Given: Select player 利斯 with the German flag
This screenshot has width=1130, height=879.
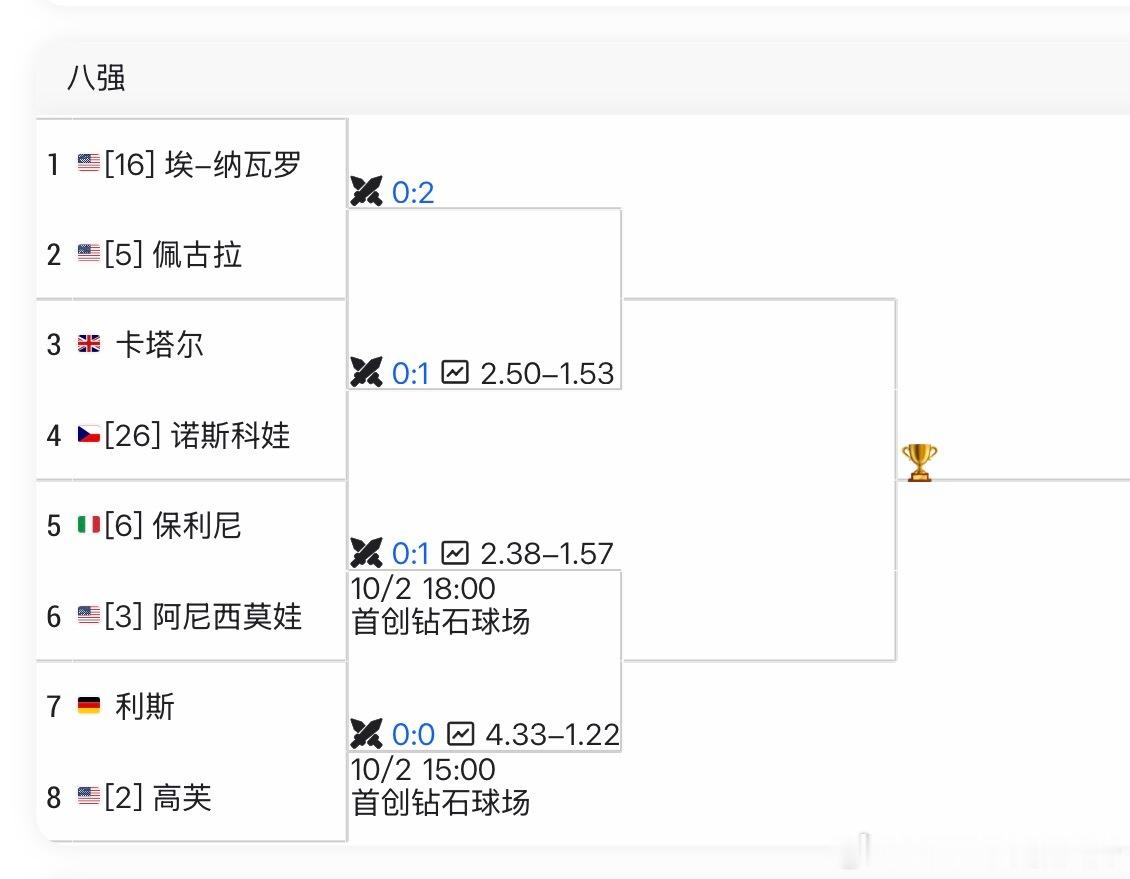Looking at the screenshot, I should (145, 707).
